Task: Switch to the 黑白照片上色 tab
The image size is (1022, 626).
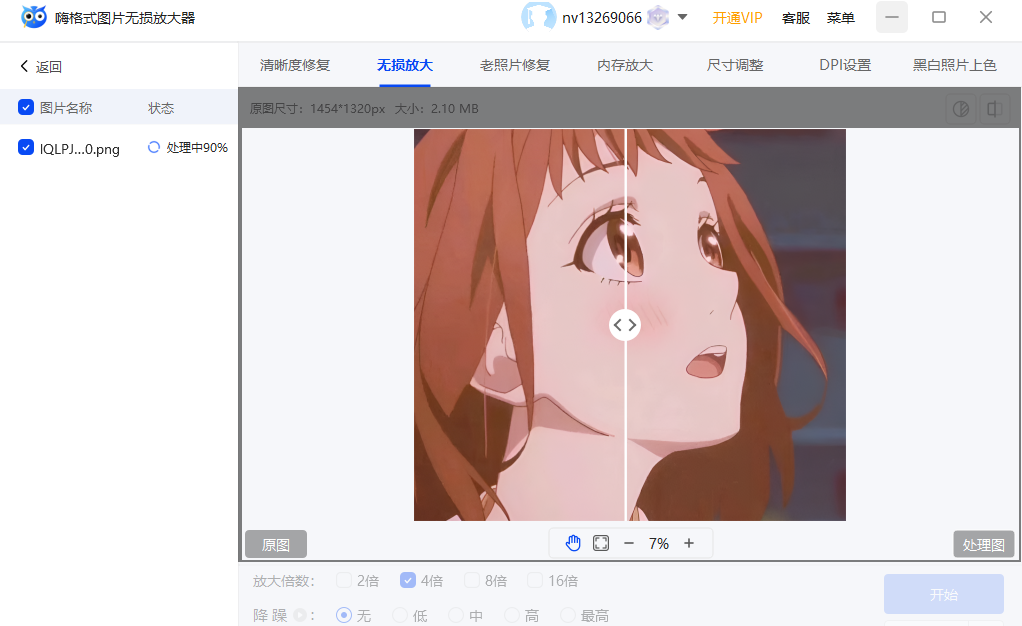Action: pyautogui.click(x=955, y=65)
